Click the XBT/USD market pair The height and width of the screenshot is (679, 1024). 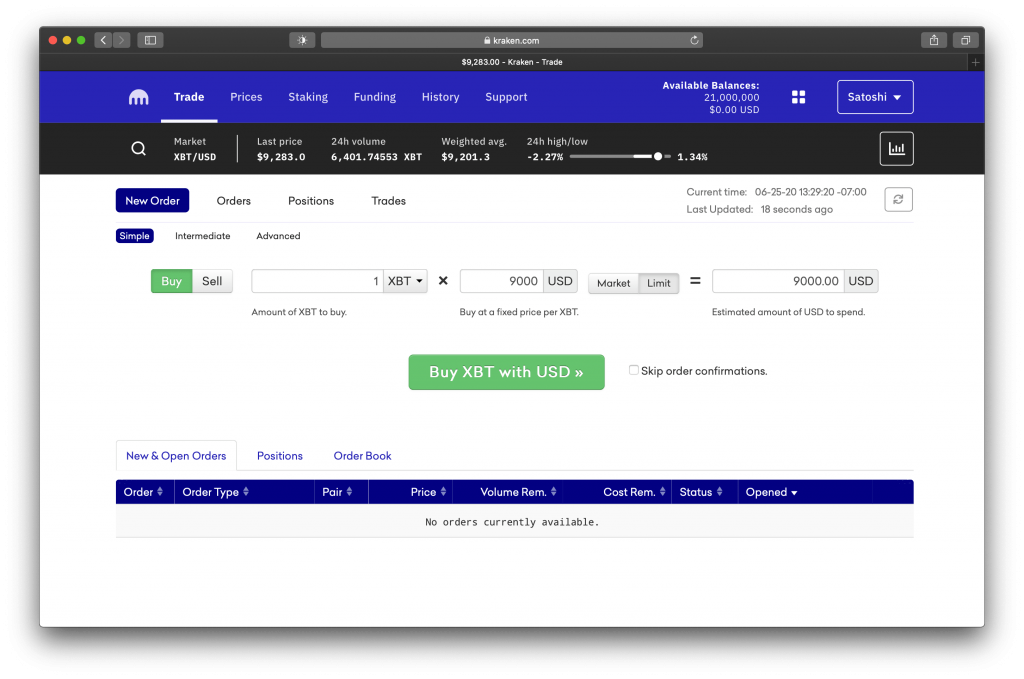pyautogui.click(x=195, y=157)
